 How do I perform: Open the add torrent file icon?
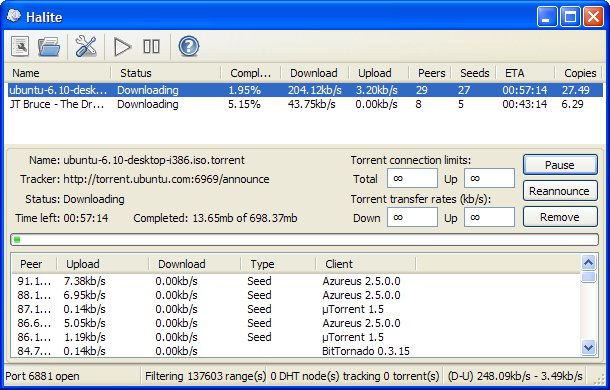point(20,47)
